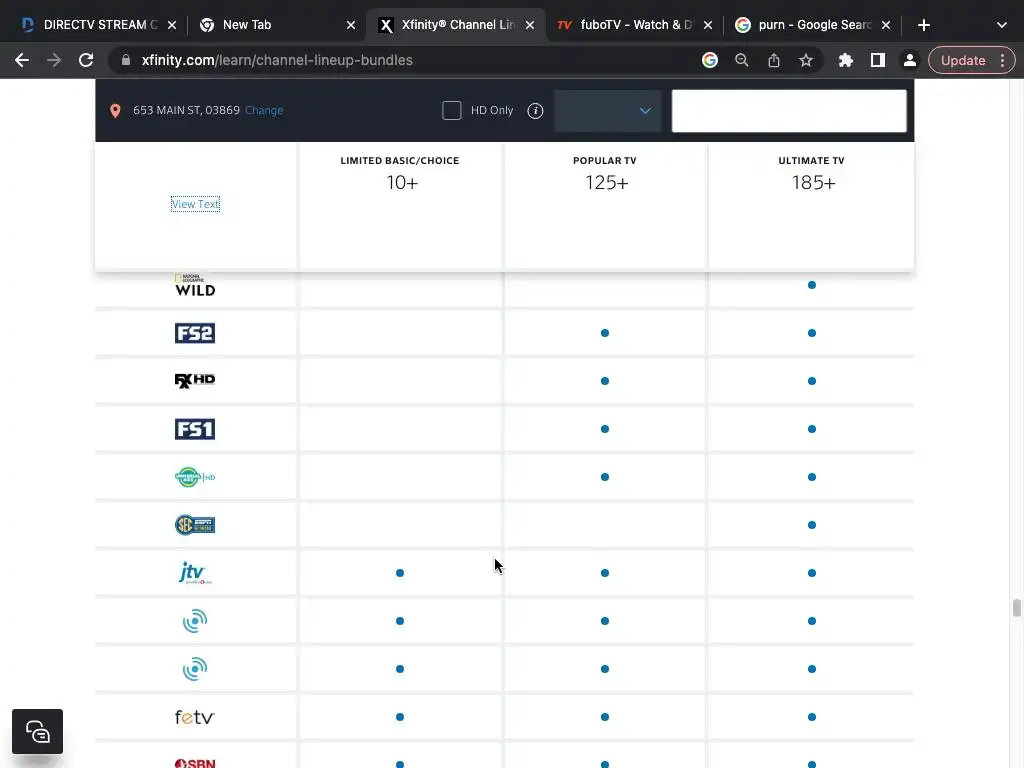
Task: Click the HD Only info icon
Action: pos(535,111)
